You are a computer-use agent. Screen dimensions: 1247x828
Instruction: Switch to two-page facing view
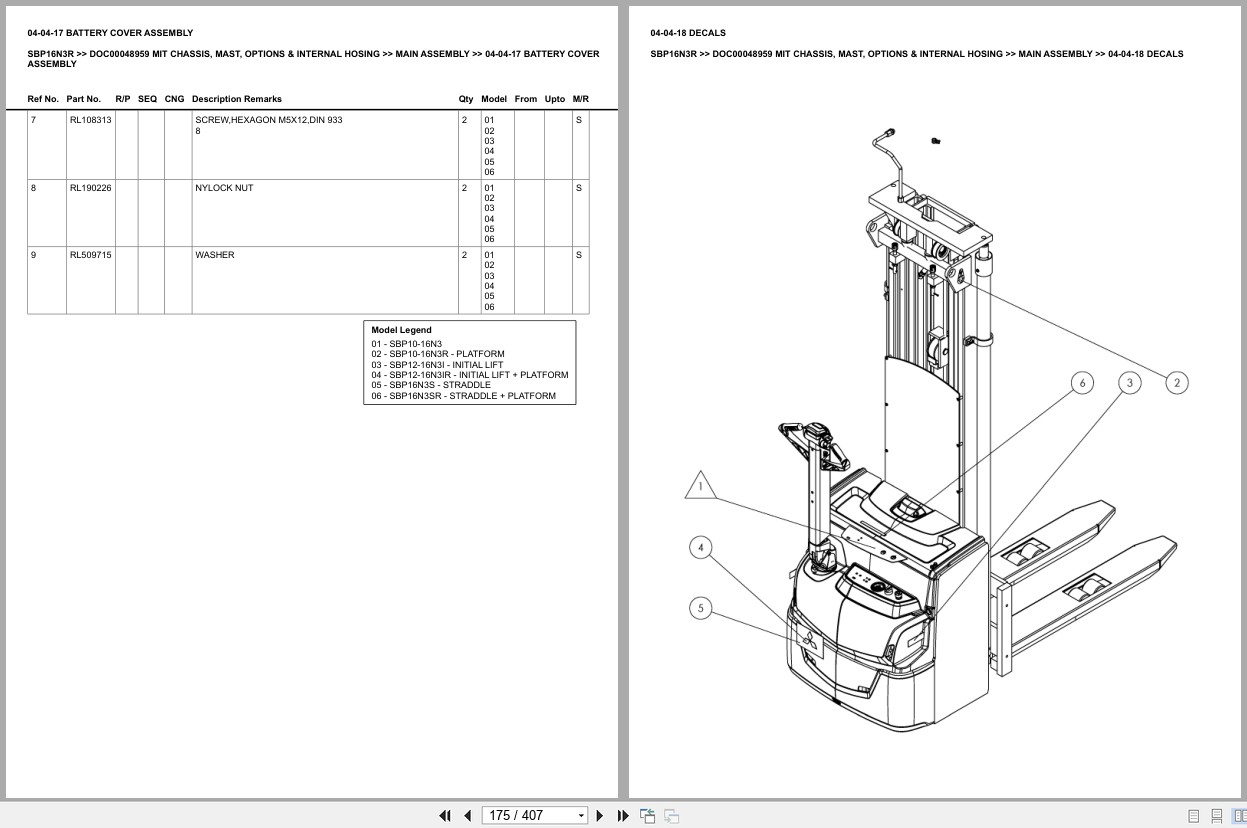[x=1239, y=816]
